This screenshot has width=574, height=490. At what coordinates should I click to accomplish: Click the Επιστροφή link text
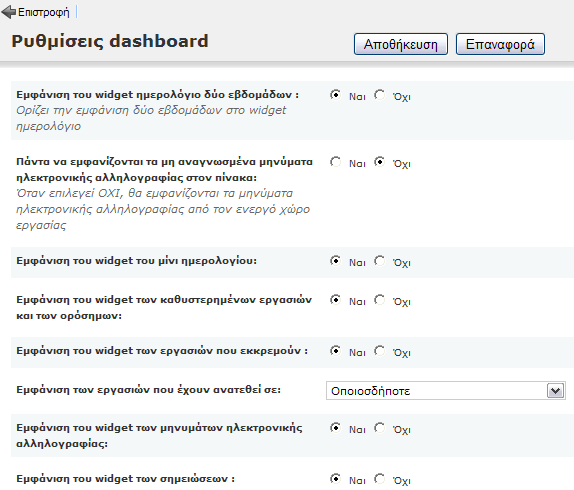[44, 12]
